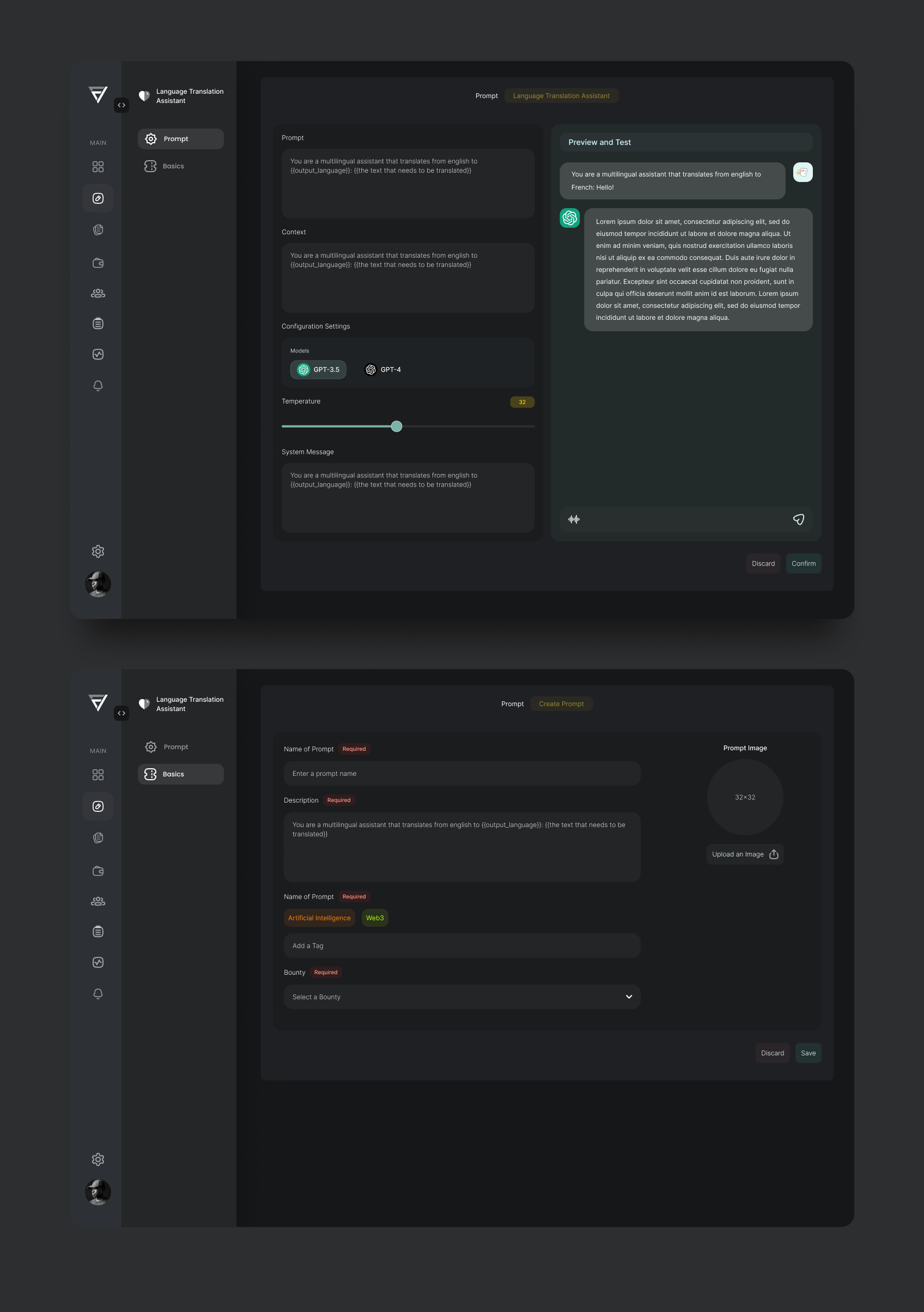Select the GPT-4 model

[383, 370]
